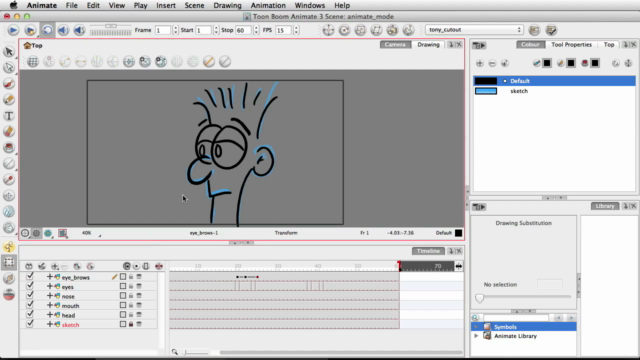
Task: Open the Drawing menu
Action: click(227, 5)
